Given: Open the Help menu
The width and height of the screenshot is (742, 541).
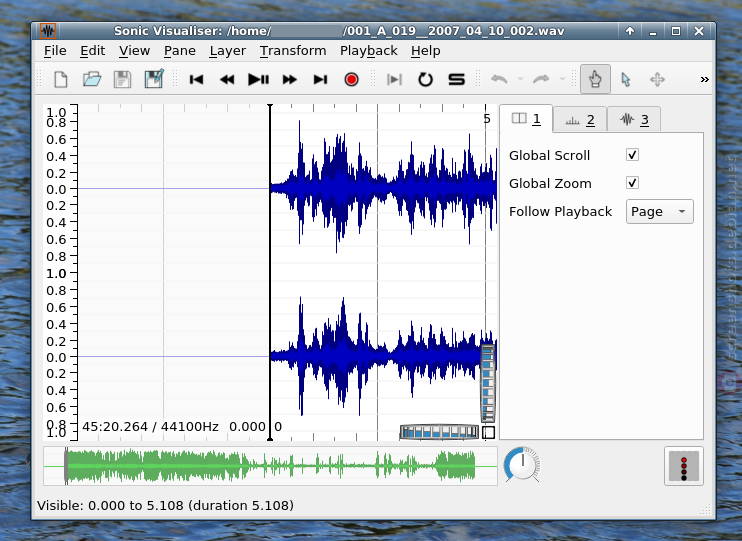Looking at the screenshot, I should tap(425, 51).
